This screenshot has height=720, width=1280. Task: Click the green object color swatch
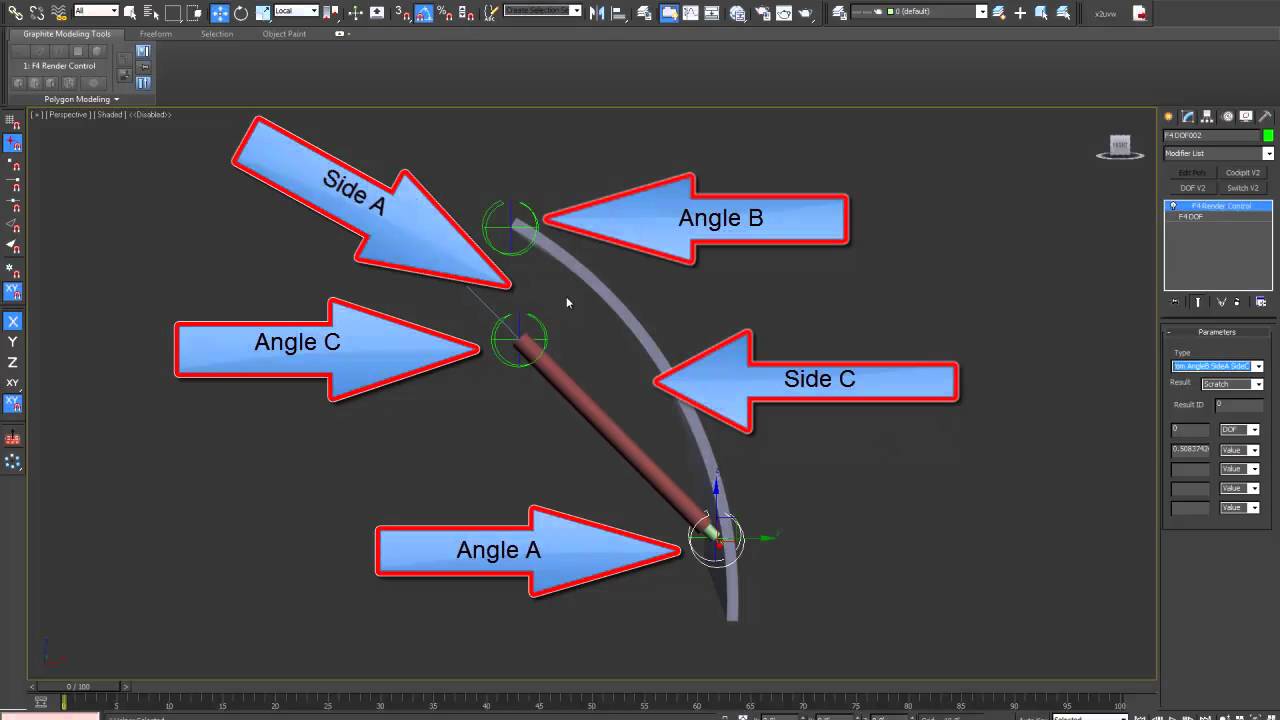coord(1268,135)
